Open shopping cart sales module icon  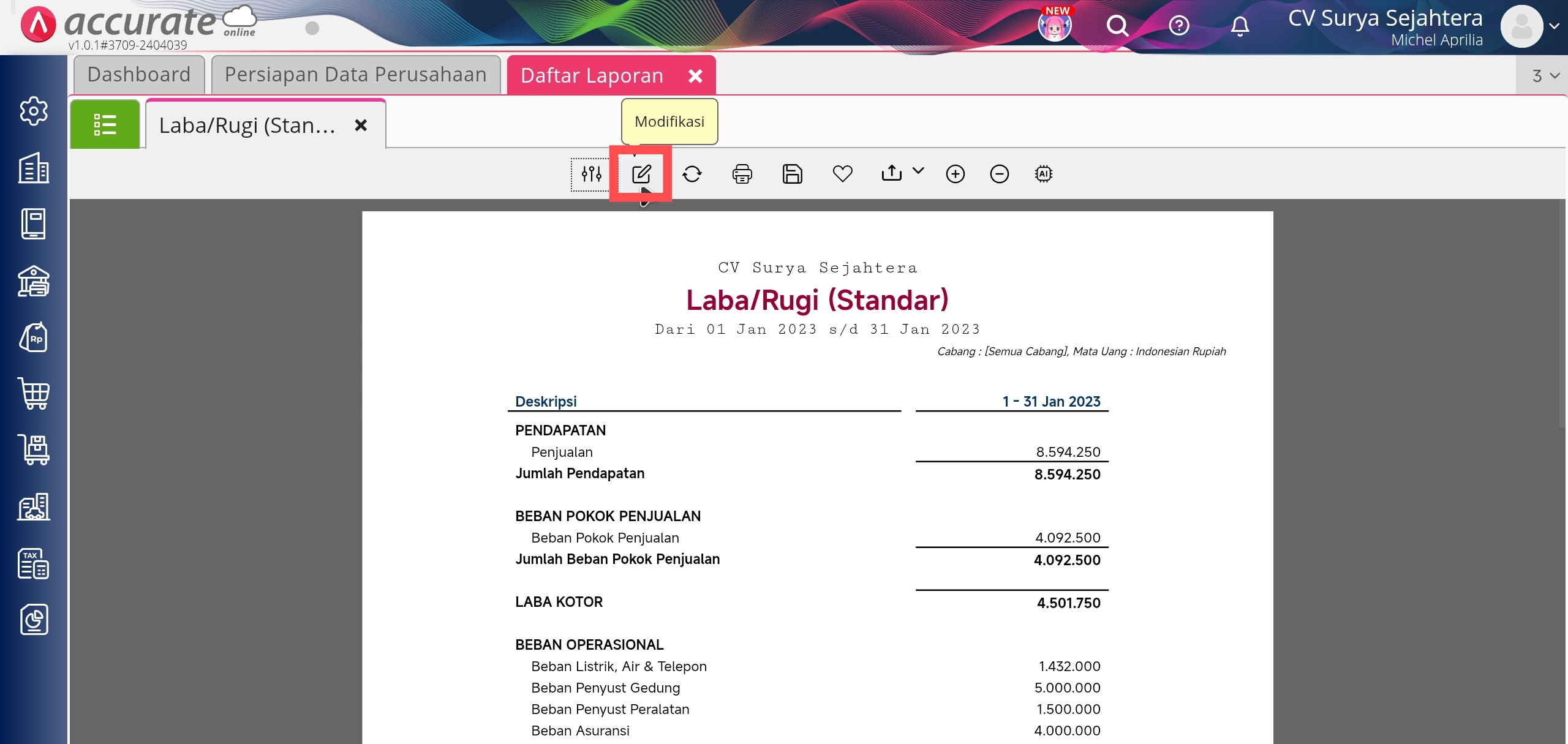tap(34, 393)
